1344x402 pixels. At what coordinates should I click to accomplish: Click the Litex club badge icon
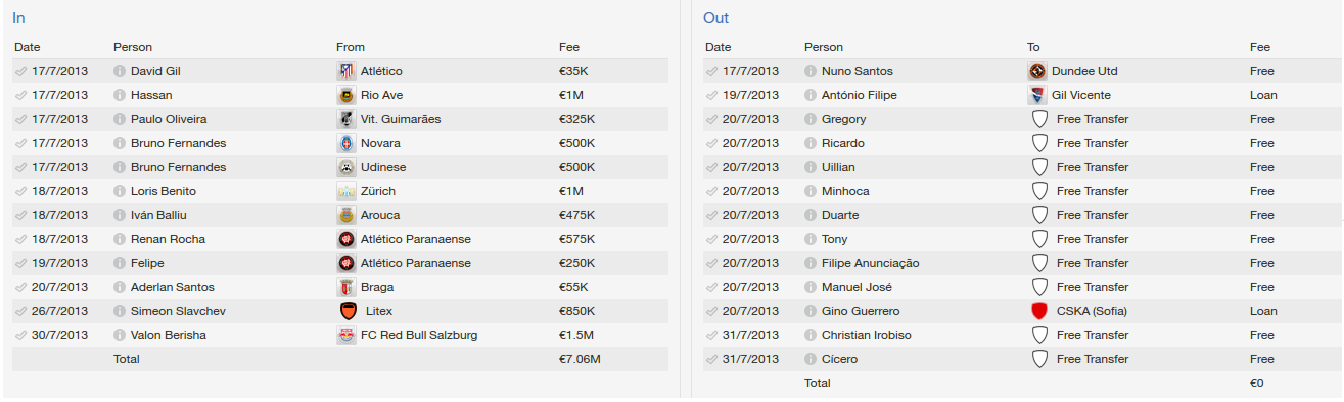click(348, 311)
